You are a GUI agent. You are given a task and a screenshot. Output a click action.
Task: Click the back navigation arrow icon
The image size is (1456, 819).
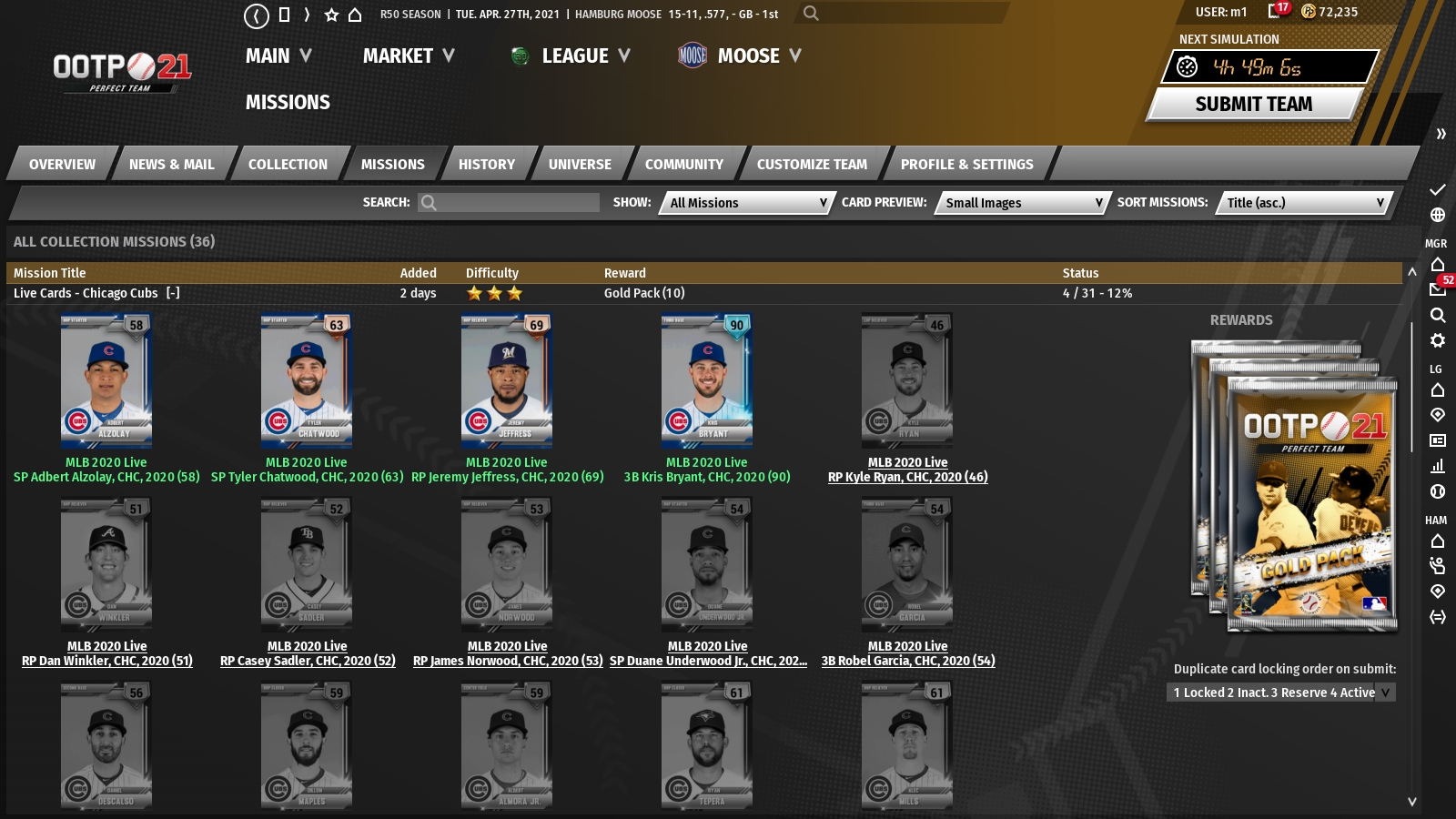pos(257,15)
